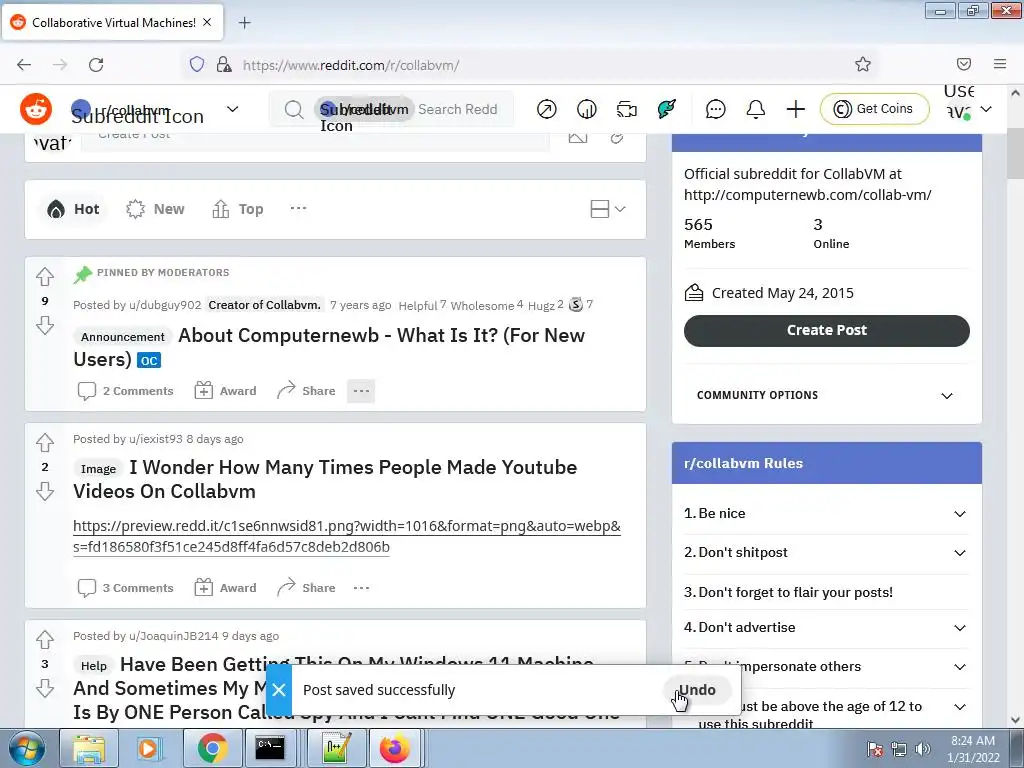Downvote the iexist93 Youtube Videos post
The image size is (1024, 768).
(x=44, y=491)
